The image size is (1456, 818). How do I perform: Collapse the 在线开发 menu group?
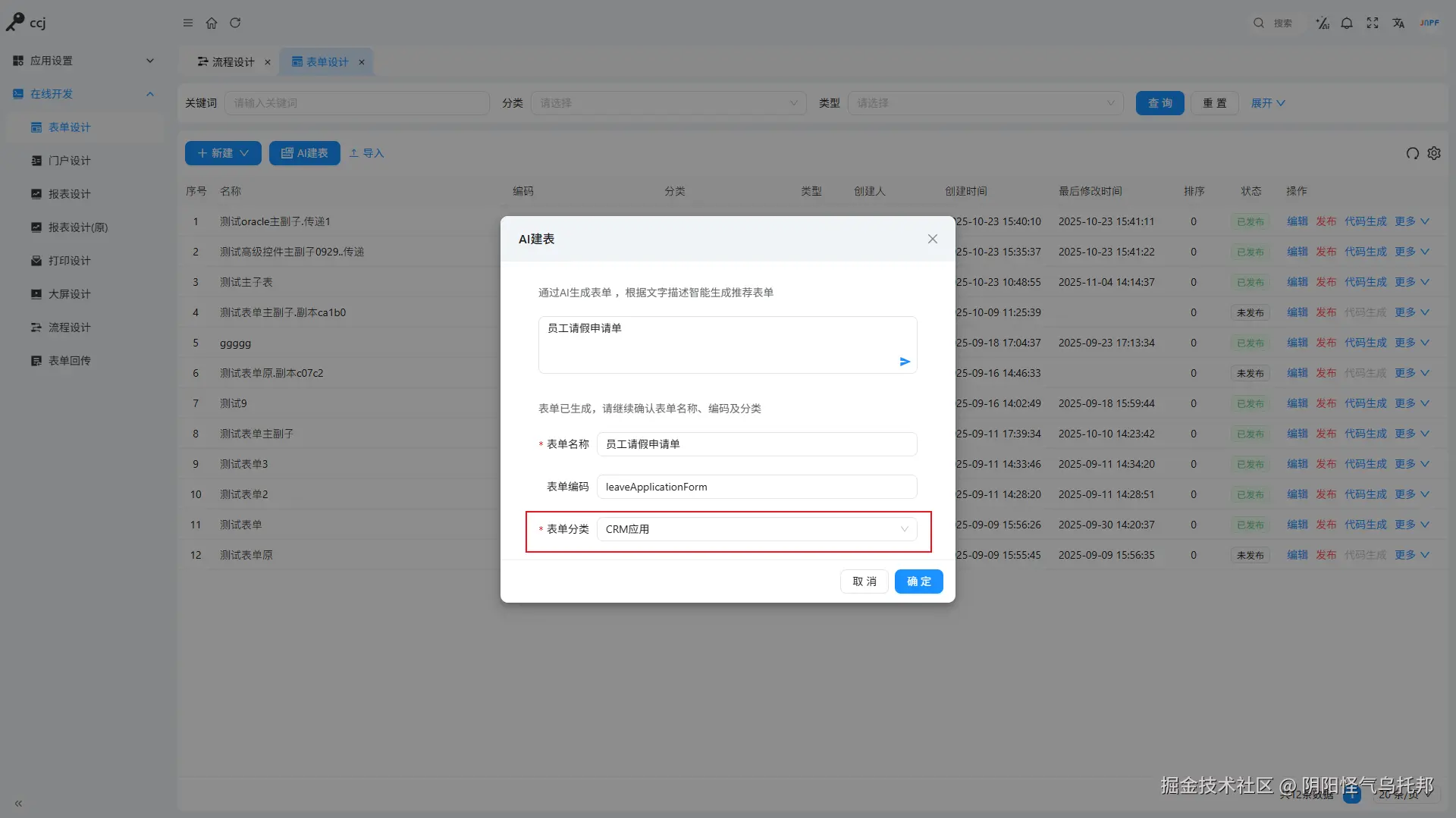click(x=82, y=94)
